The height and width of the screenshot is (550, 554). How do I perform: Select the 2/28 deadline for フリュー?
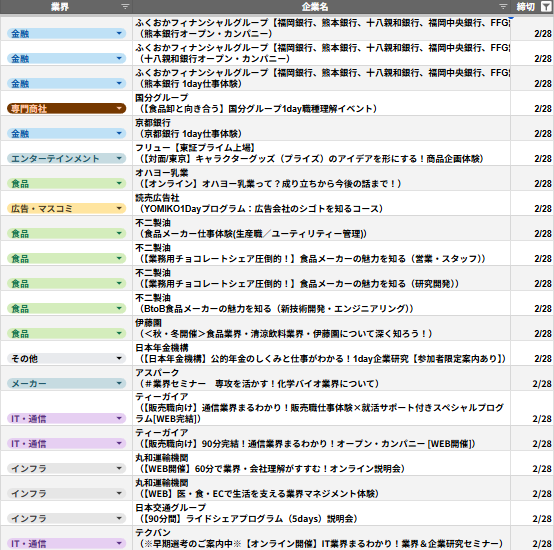[532, 153]
